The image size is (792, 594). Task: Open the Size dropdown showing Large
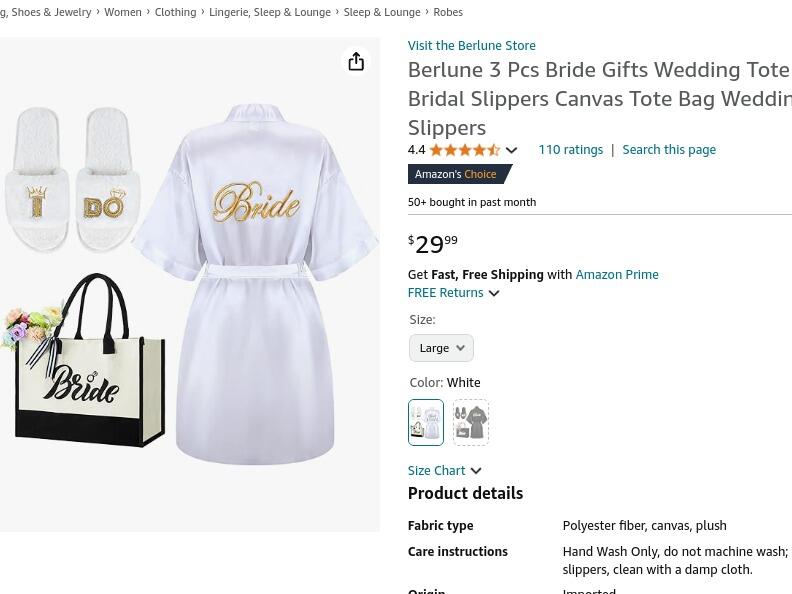(x=441, y=348)
